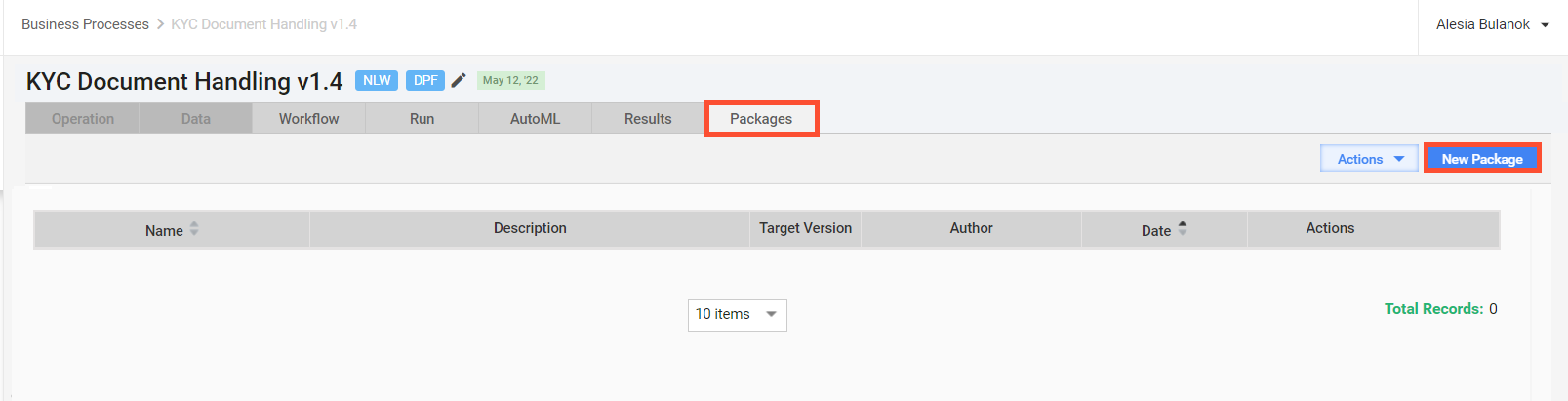The height and width of the screenshot is (401, 1568).
Task: Click the NLW badge
Action: (x=377, y=80)
